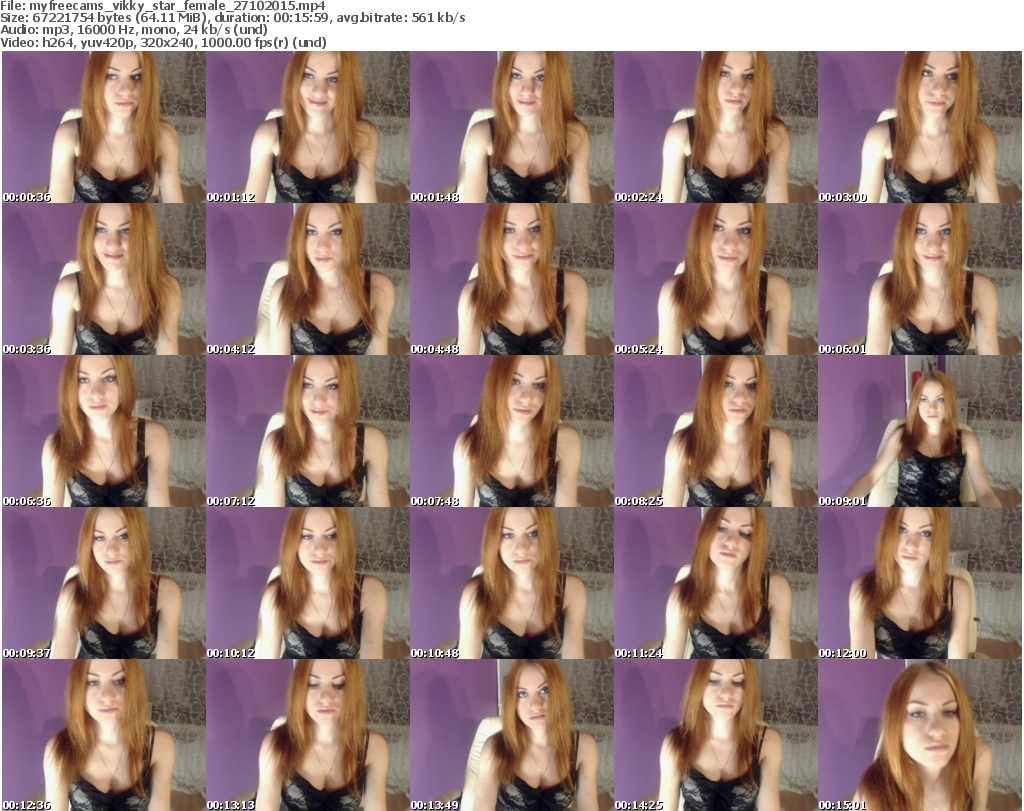Click the frame labeled 00:12:36
This screenshot has height=811, width=1024.
[104, 735]
